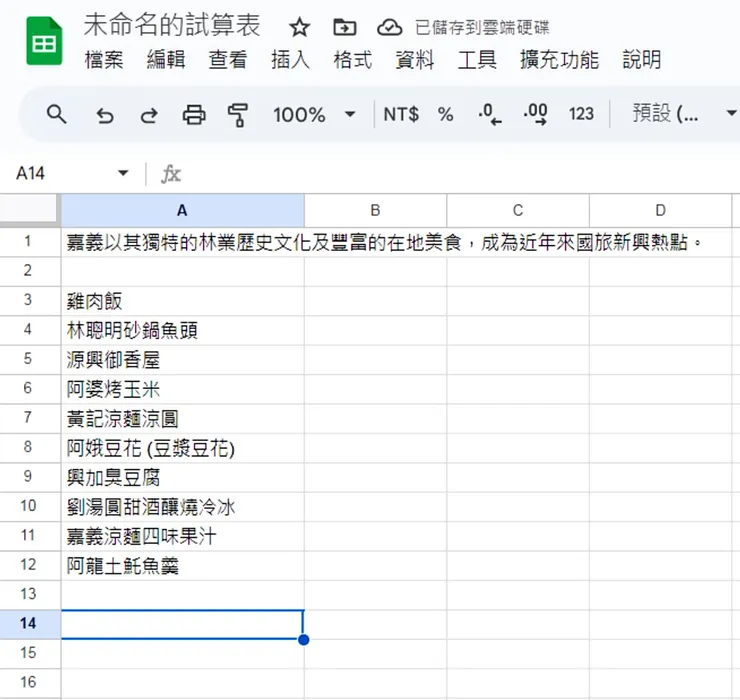The height and width of the screenshot is (700, 740).
Task: Activate the paint format tool
Action: (237, 115)
